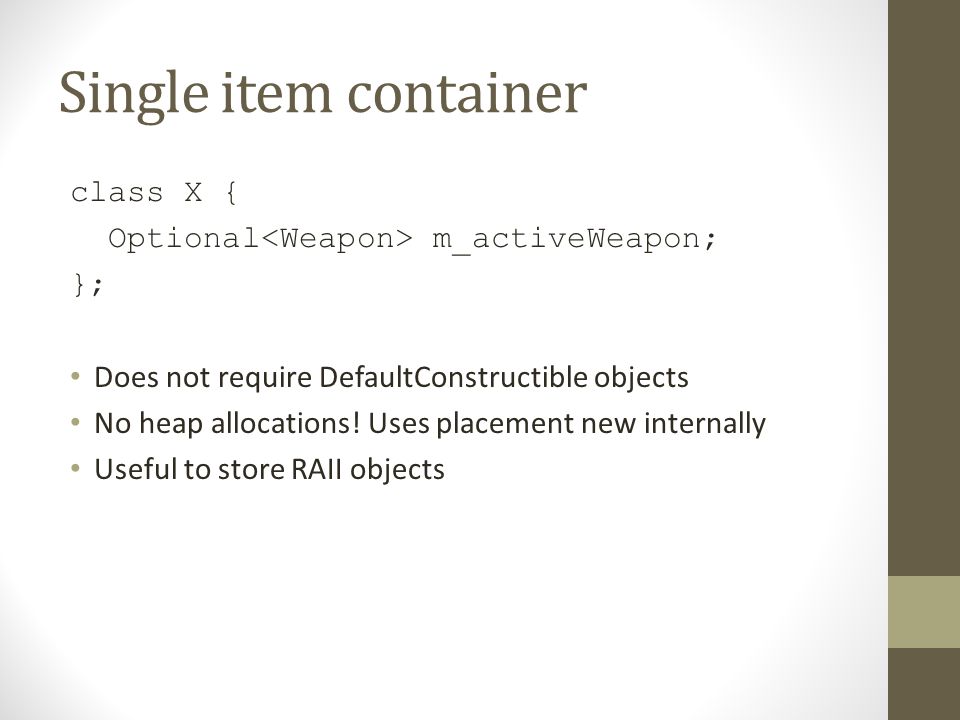Screen dimensions: 960x720
Task: Click the opening brace after 'class X'
Action: click(x=231, y=193)
